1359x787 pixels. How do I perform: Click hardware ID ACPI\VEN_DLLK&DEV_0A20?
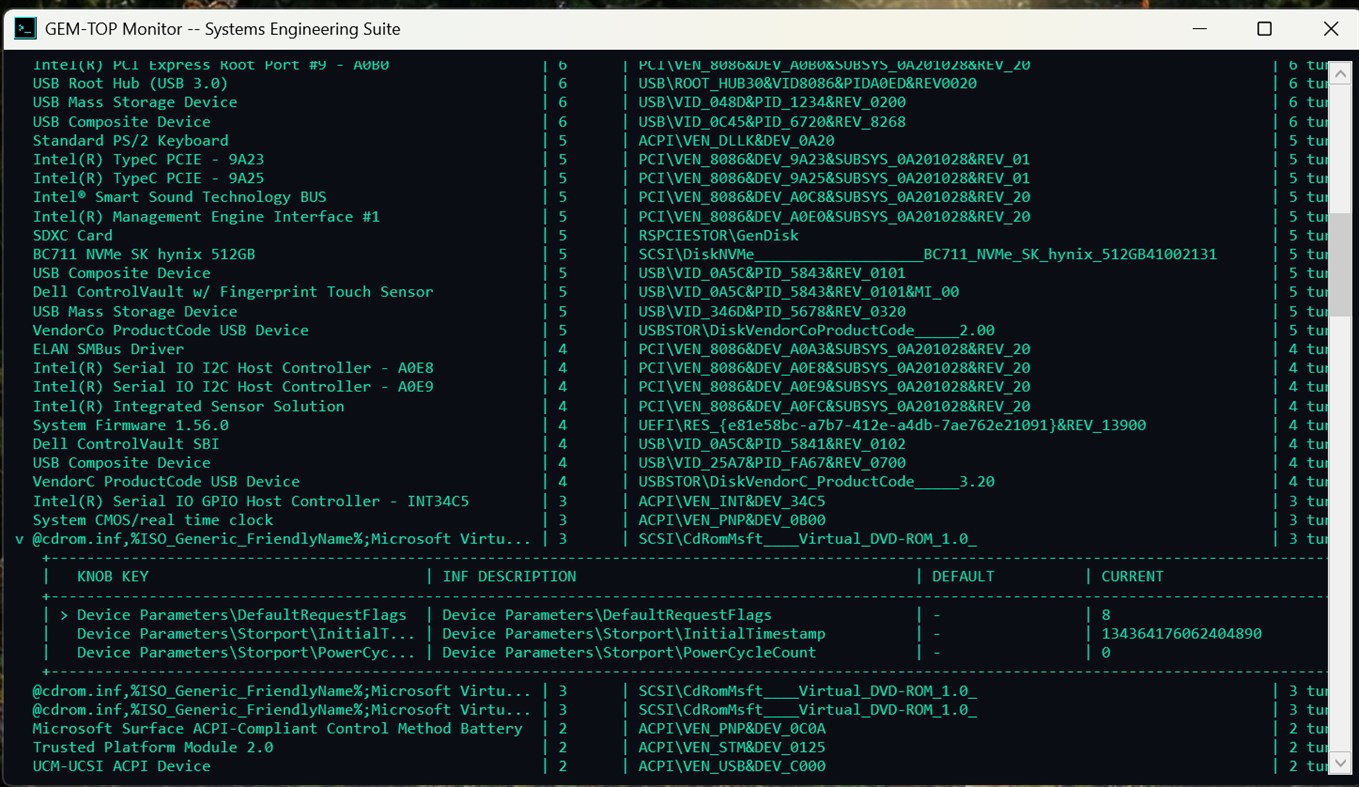737,141
